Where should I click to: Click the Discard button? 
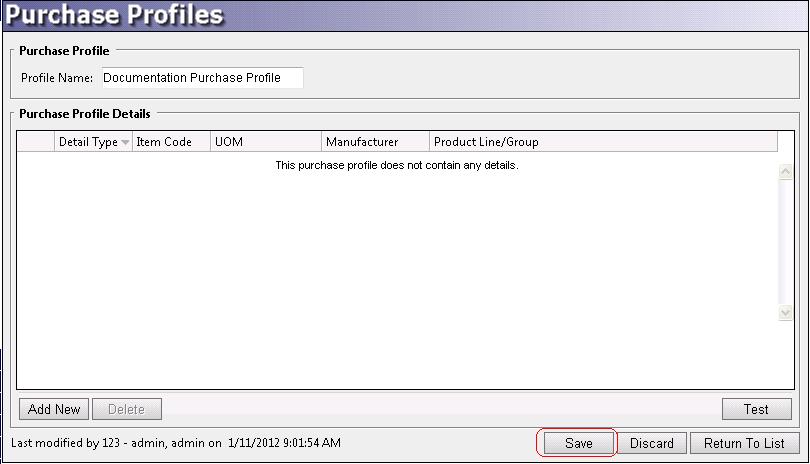pyautogui.click(x=651, y=443)
